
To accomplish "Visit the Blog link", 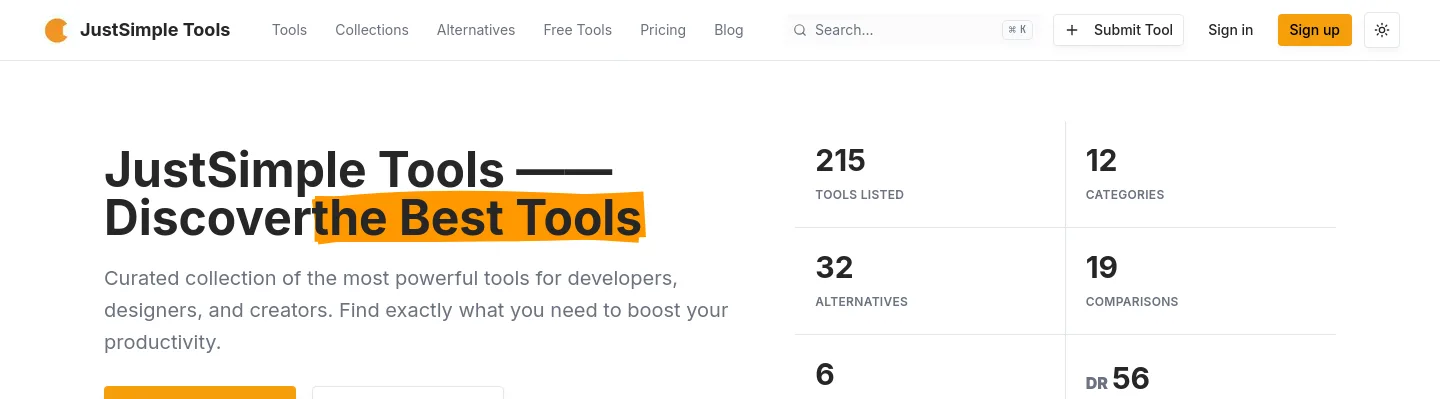I will tap(729, 30).
